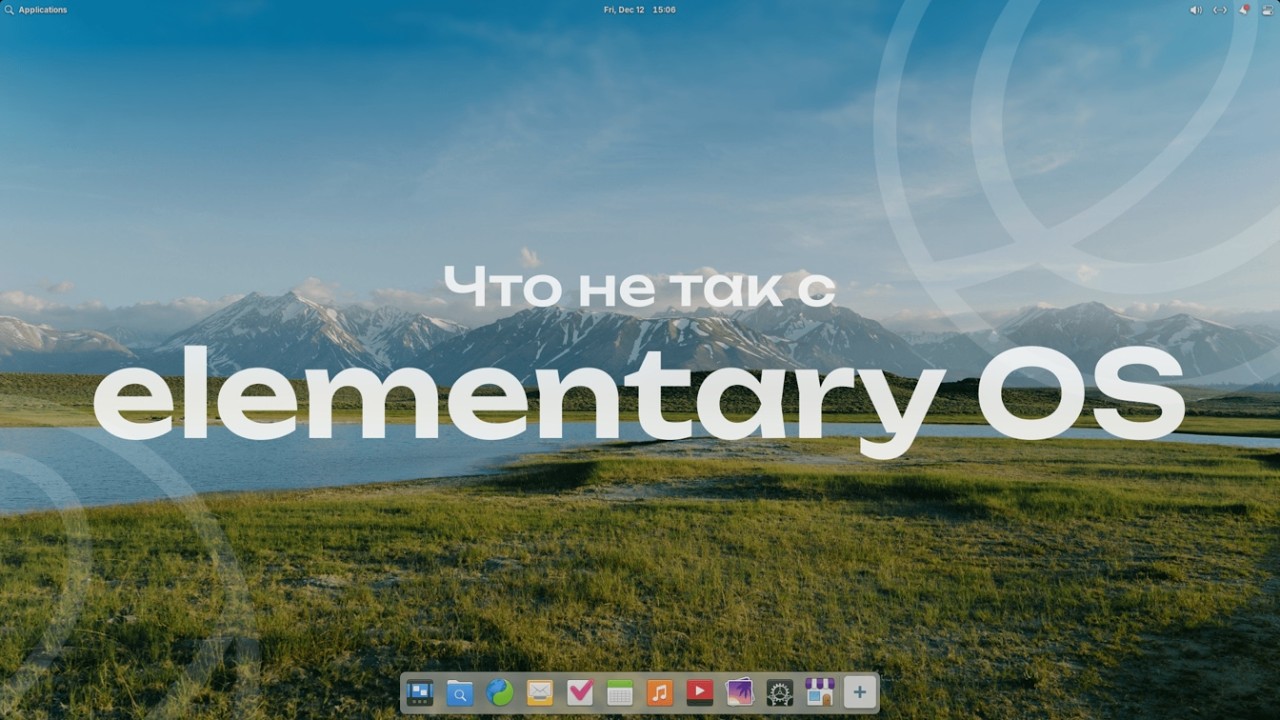Viewport: 1280px width, 720px height.
Task: Launch the Videos app from the dock
Action: [x=700, y=692]
